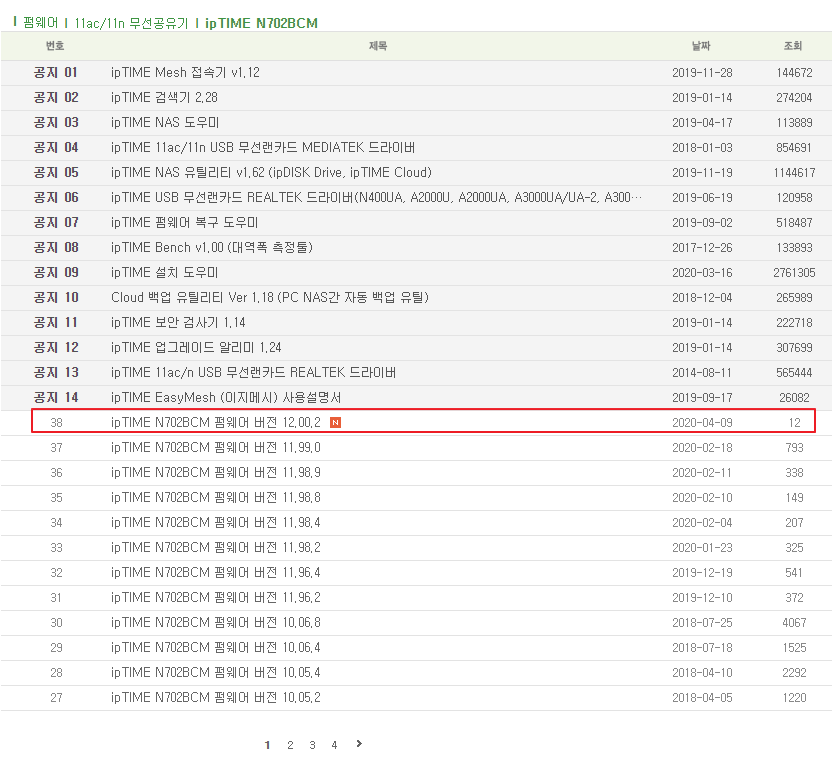Image resolution: width=833 pixels, height=760 pixels.
Task: Open ipTIME Mesh 접속기 v1.12 notice
Action: [185, 72]
